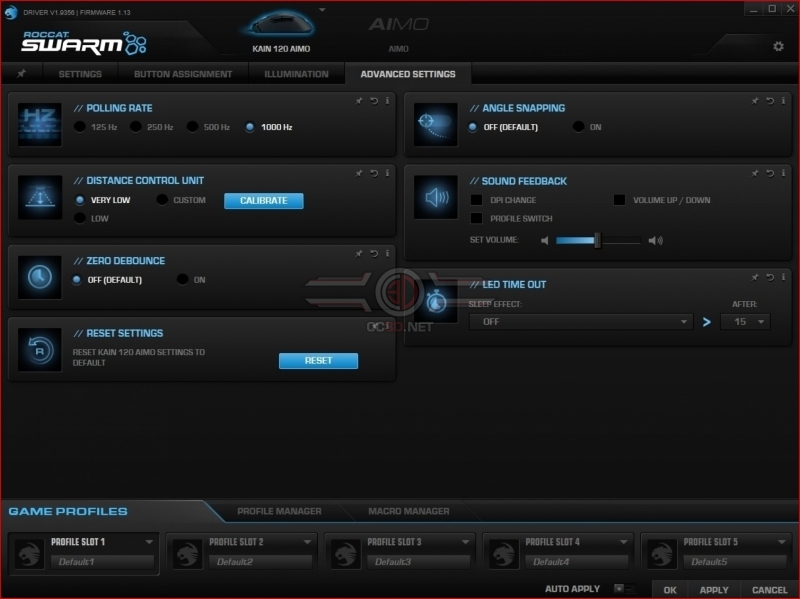
Task: Click the loud speaker icon at the volume slider's right end
Action: tap(656, 240)
